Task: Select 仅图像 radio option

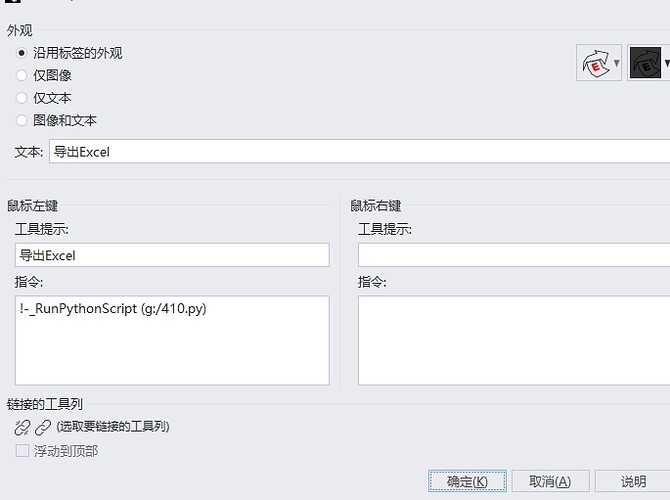Action: [21, 76]
